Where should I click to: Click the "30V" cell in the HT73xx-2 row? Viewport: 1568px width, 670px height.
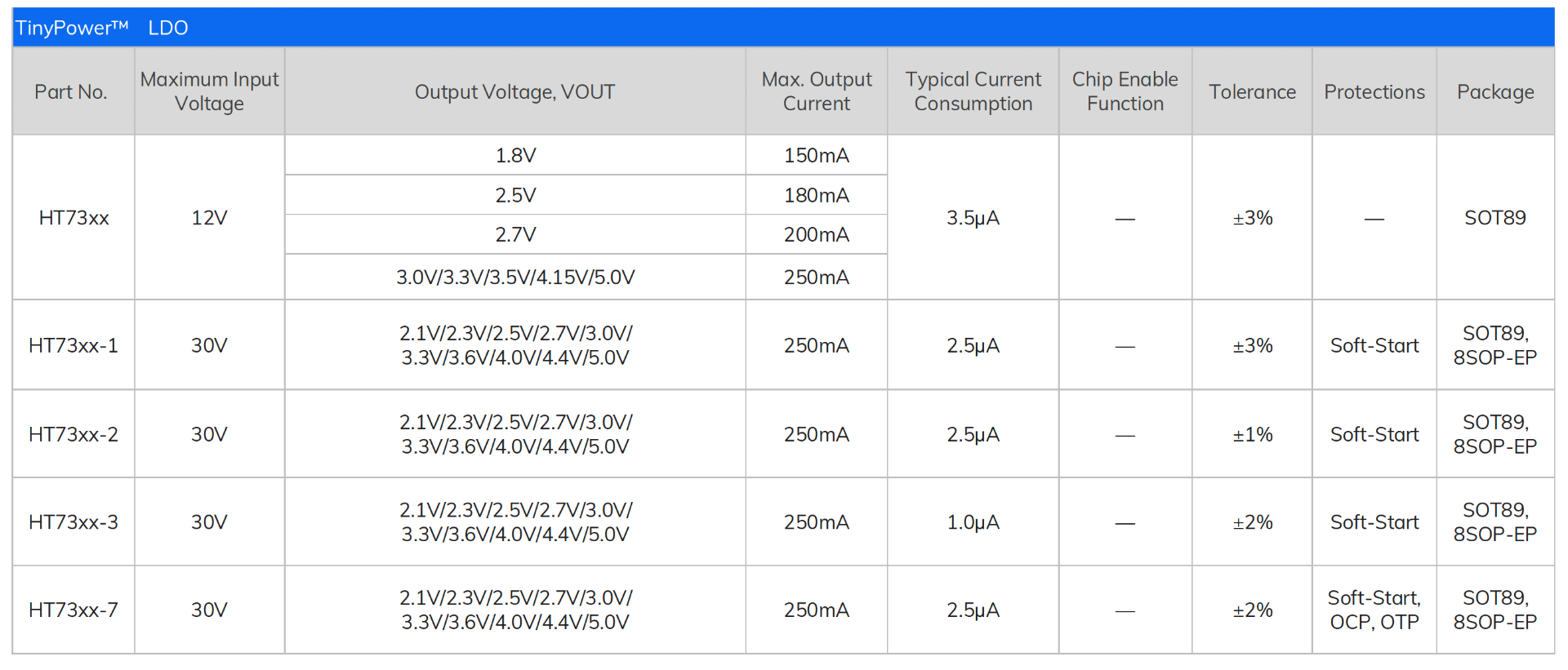click(x=209, y=434)
